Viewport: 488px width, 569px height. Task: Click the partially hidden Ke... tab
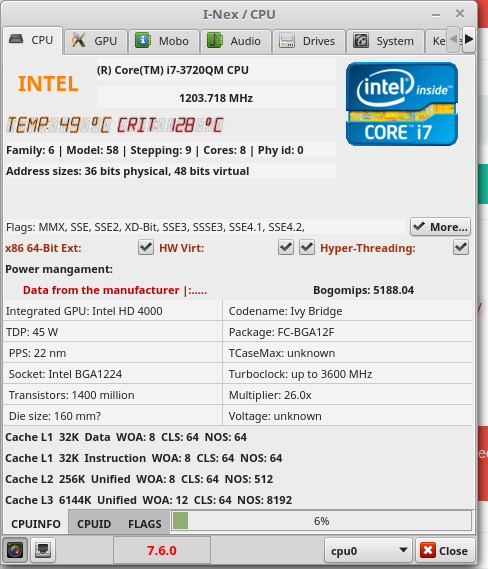point(438,41)
